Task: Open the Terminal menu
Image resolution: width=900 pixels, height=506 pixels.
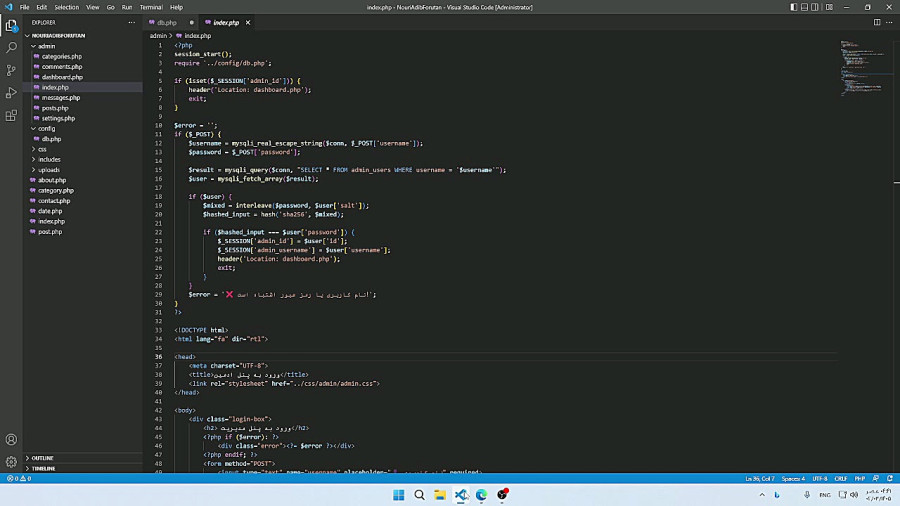Action: 151,7
